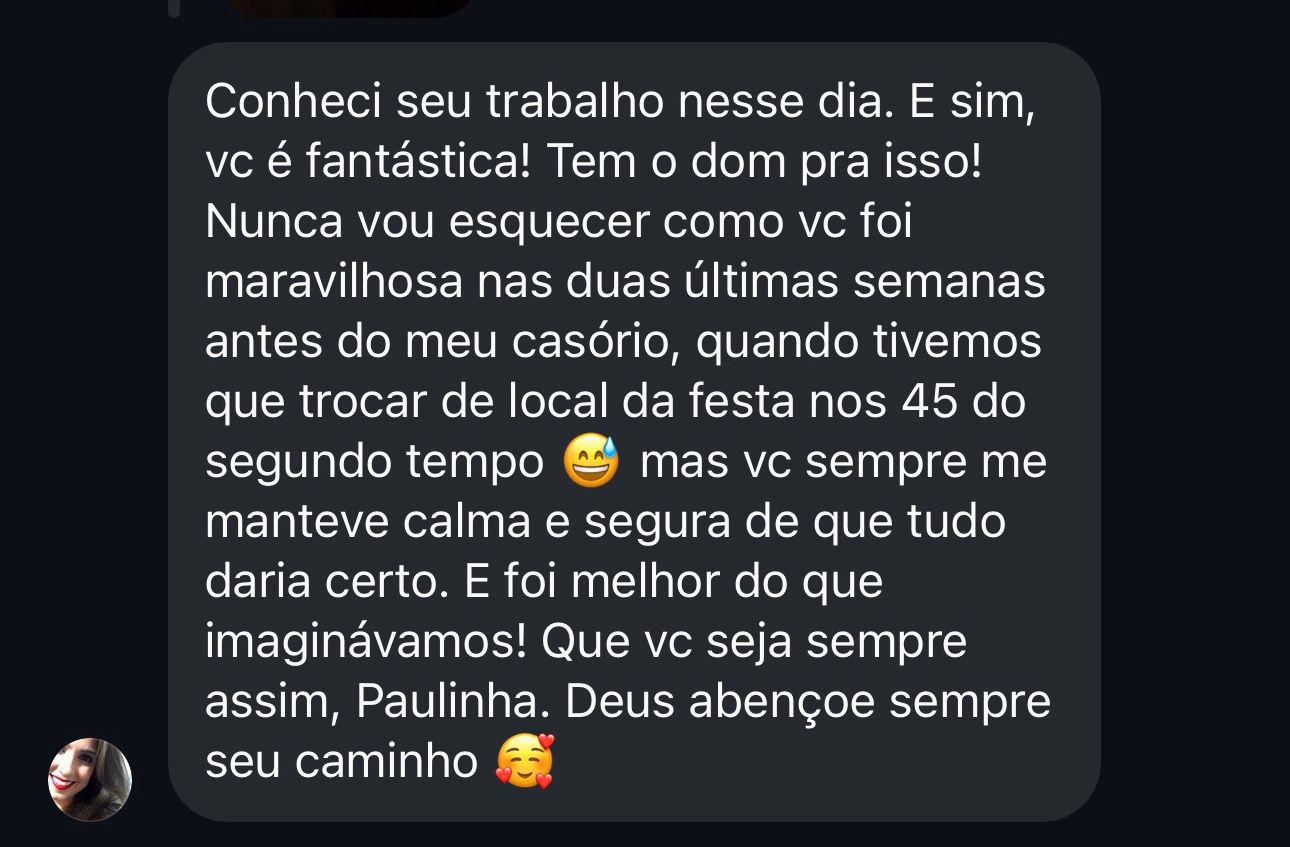Click the word 'maravilhosa' in the message
The image size is (1290, 847).
coord(335,282)
